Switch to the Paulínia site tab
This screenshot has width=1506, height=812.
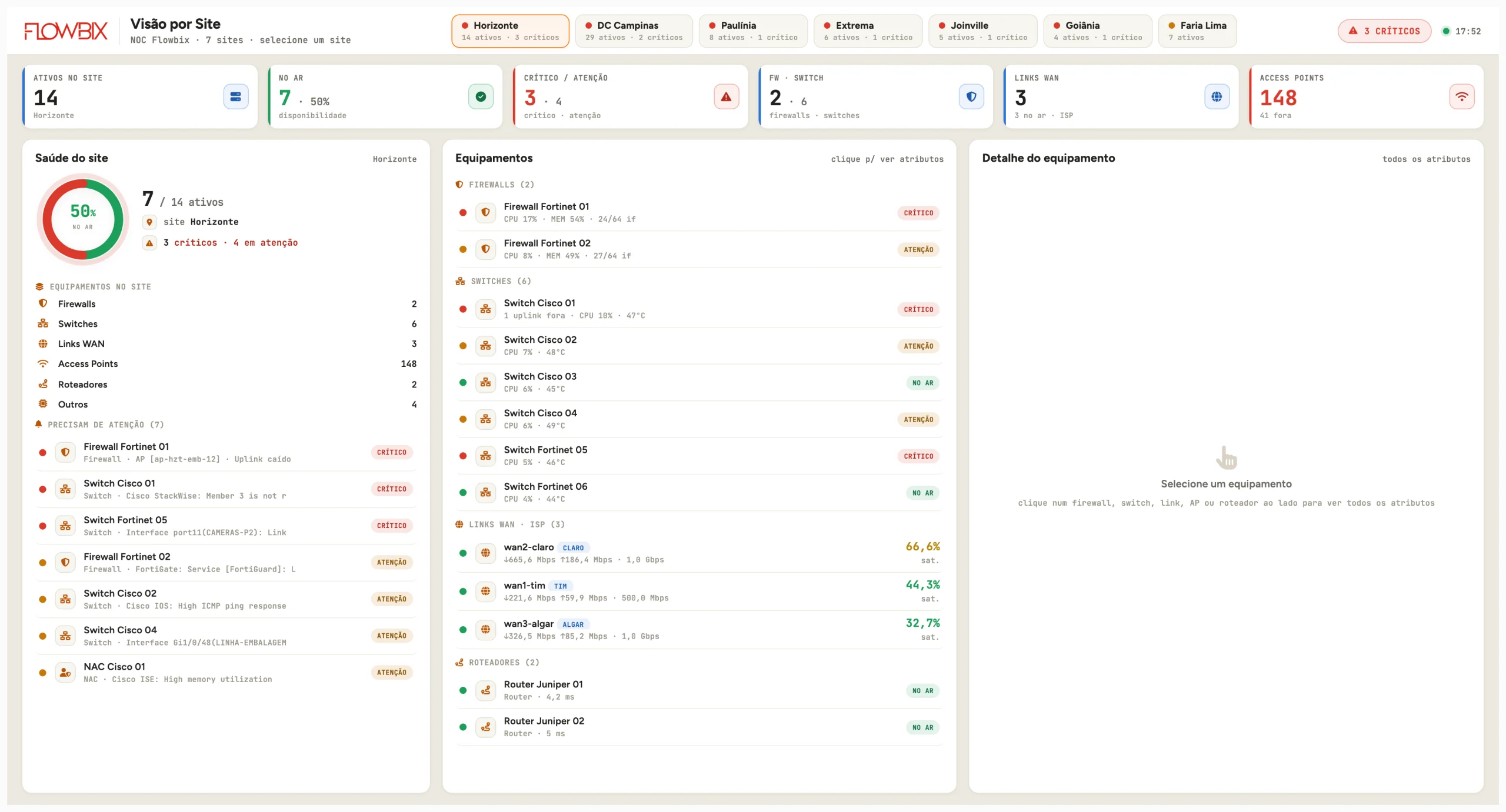(x=753, y=31)
